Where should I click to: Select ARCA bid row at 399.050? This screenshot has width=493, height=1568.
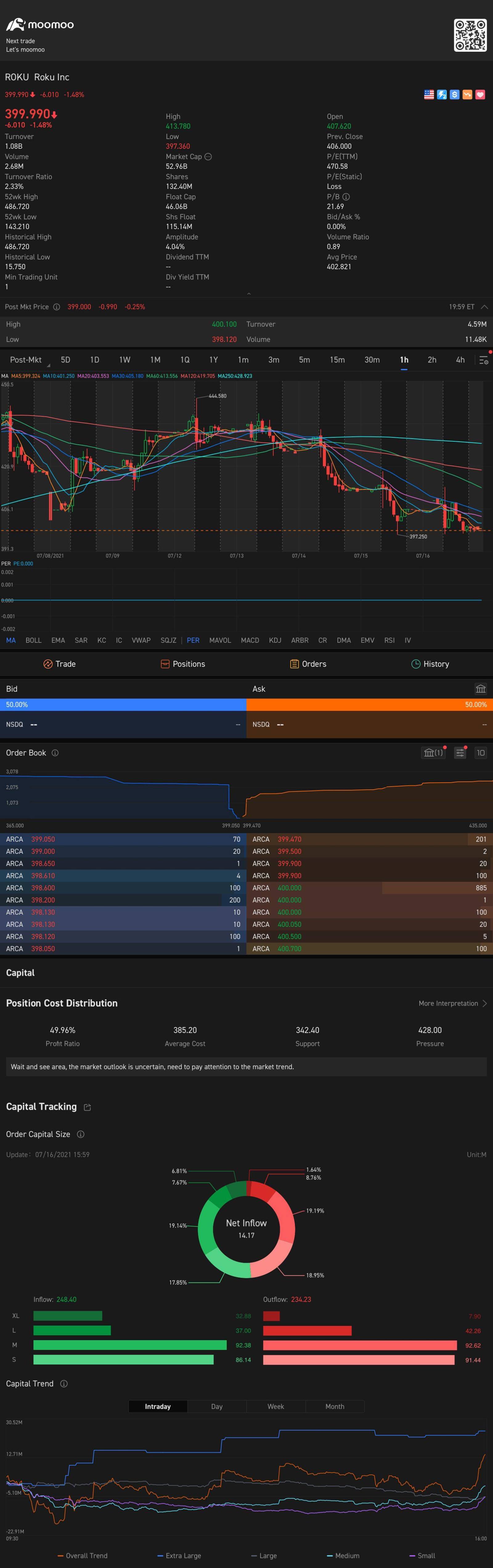click(x=123, y=839)
